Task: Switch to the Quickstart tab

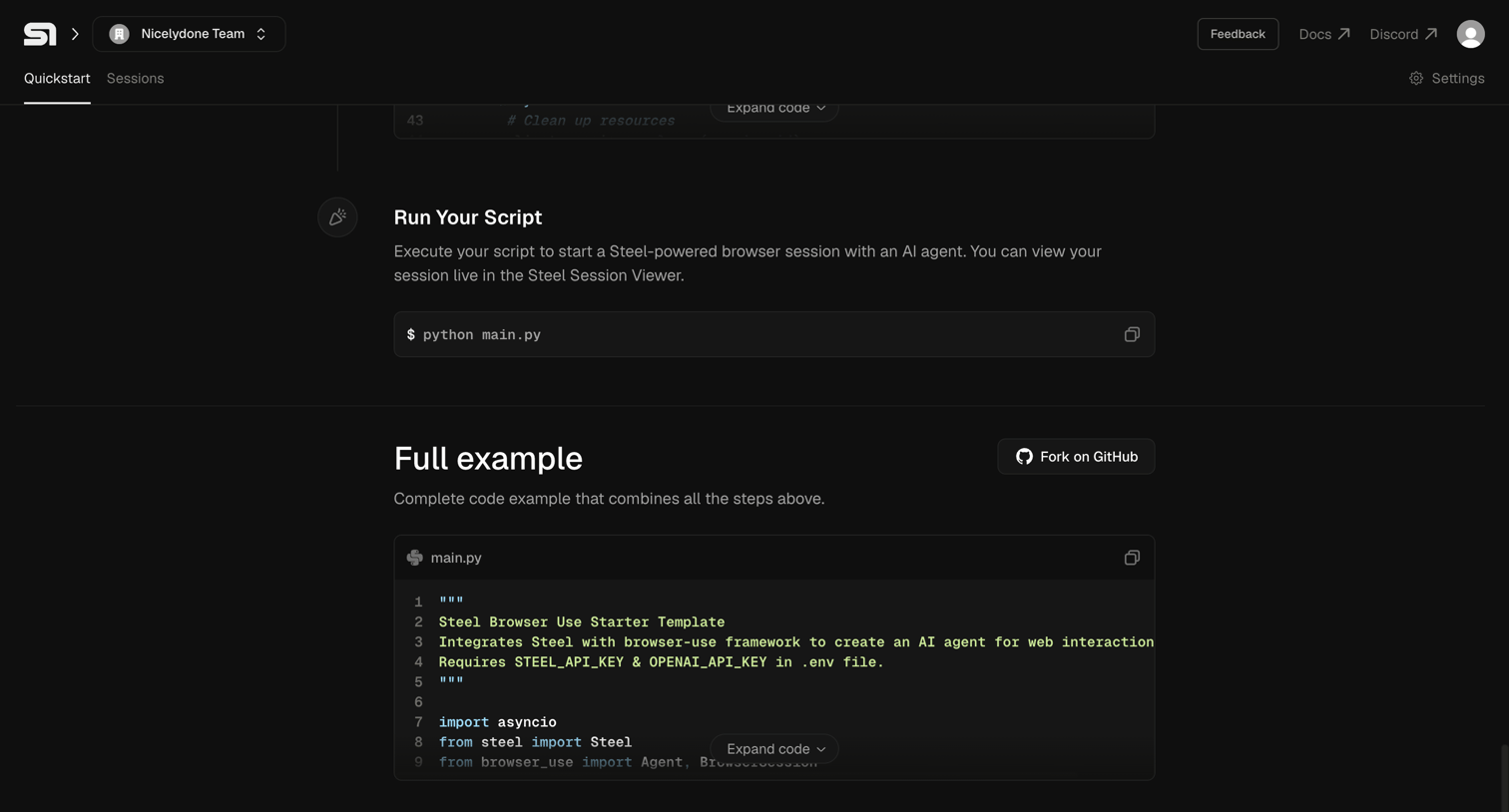Action: coord(57,79)
